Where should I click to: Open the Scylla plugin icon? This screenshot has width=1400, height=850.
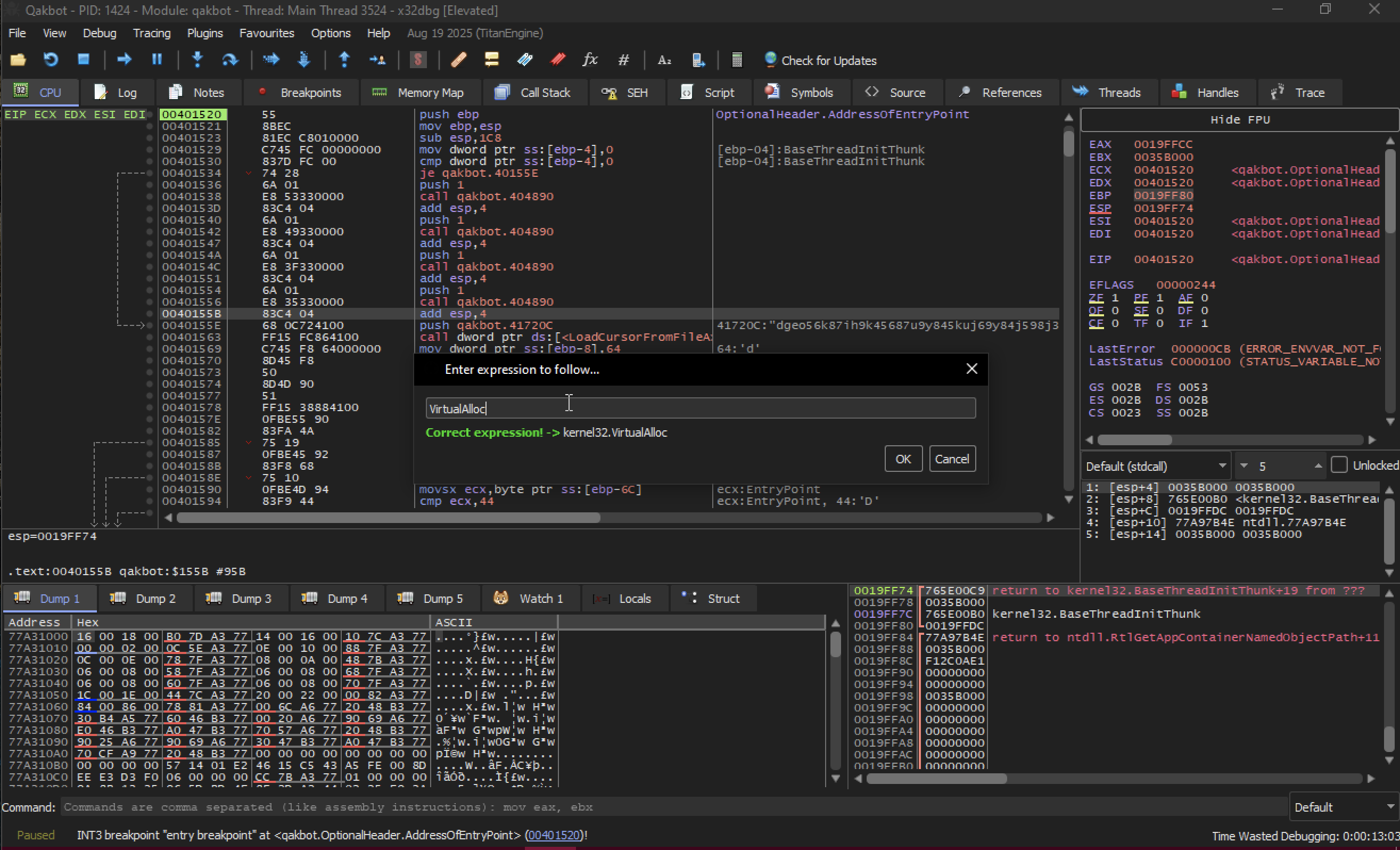418,60
